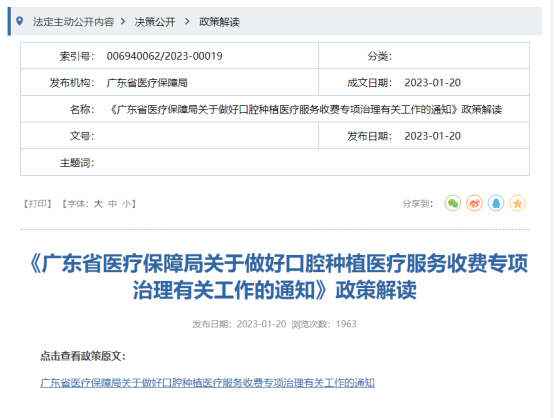Set font size to 中
Screen dimensions: 554x418
(x=112, y=204)
